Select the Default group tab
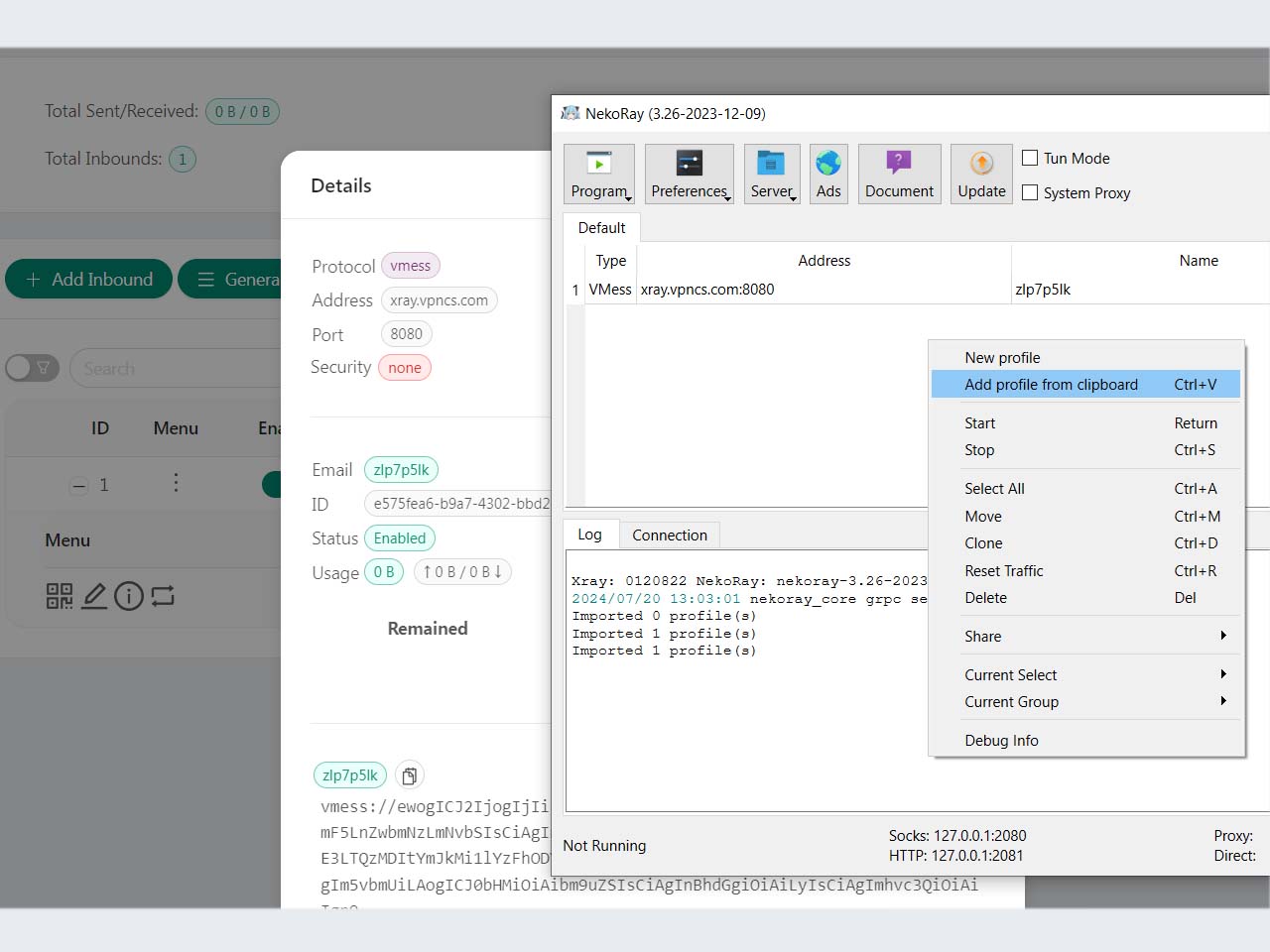This screenshot has width=1270, height=952. click(x=601, y=228)
